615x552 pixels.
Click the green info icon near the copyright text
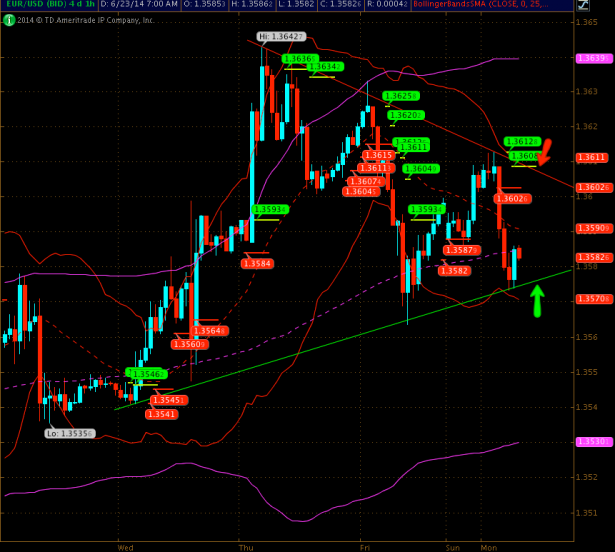tap(8, 19)
